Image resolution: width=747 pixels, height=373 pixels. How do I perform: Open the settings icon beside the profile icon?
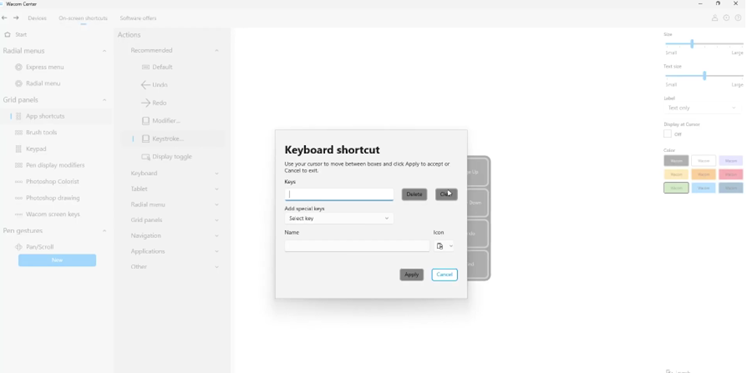point(726,18)
